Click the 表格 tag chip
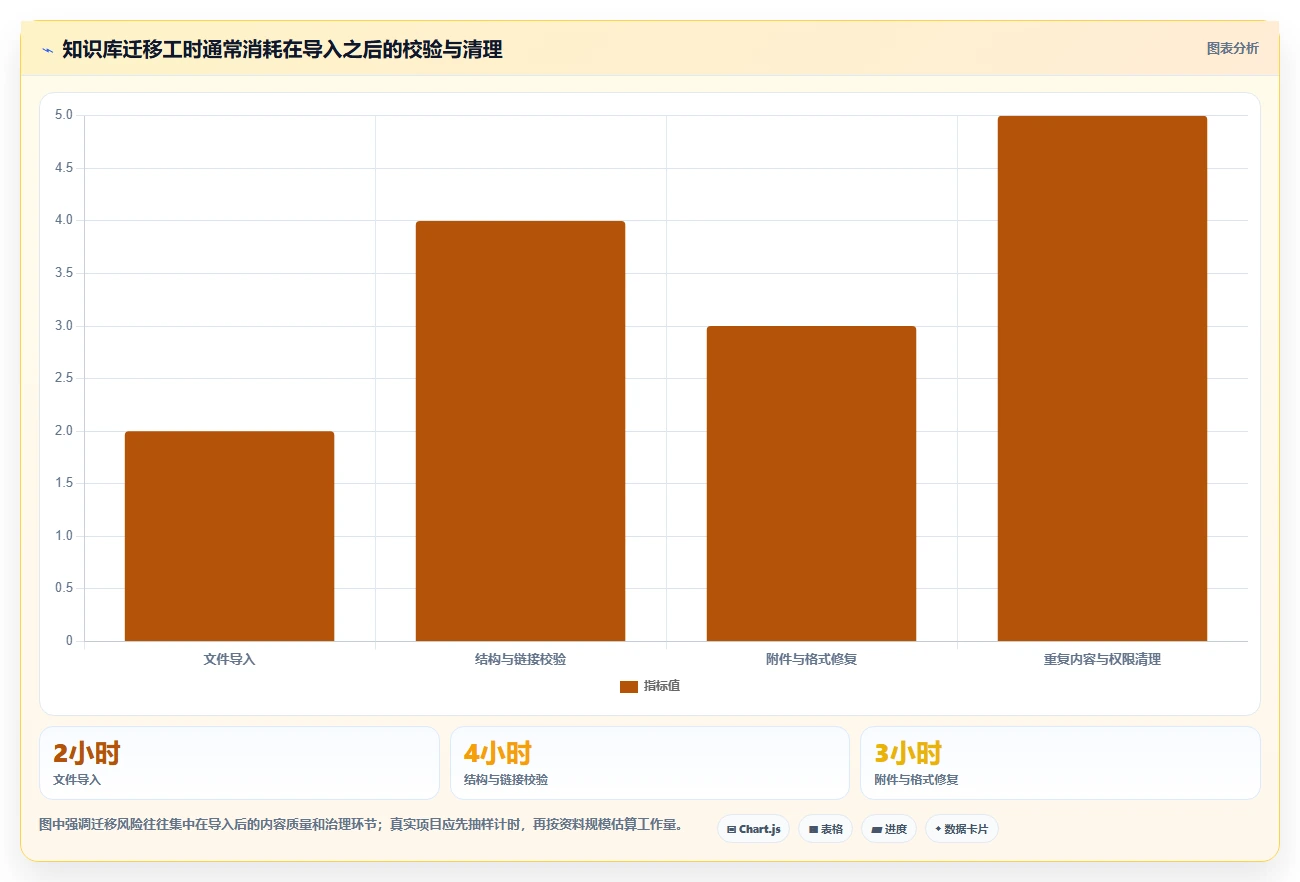 pos(825,829)
